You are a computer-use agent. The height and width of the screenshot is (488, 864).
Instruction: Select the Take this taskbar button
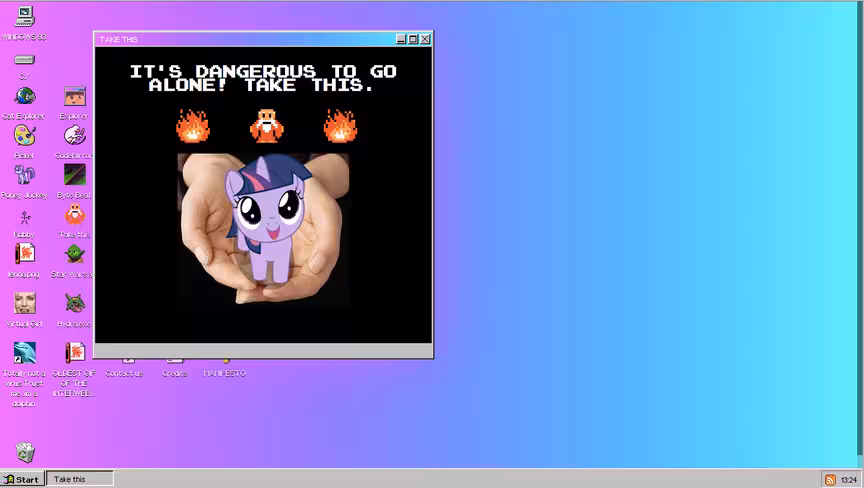point(79,479)
